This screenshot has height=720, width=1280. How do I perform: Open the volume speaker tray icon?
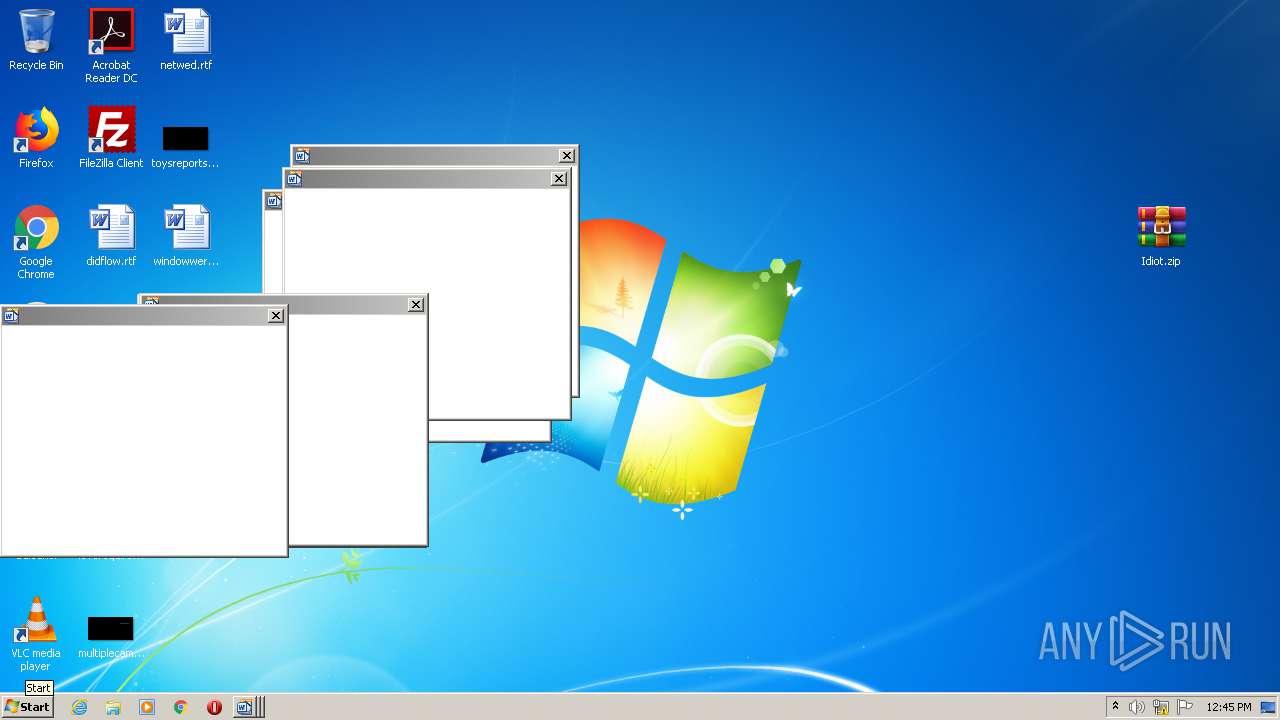pyautogui.click(x=1137, y=707)
